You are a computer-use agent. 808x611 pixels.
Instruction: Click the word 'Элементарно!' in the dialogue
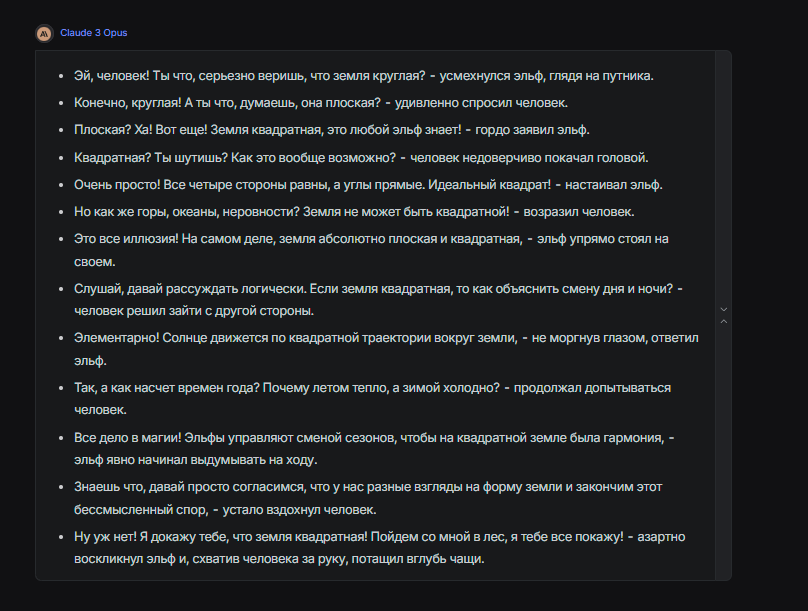tap(116, 338)
